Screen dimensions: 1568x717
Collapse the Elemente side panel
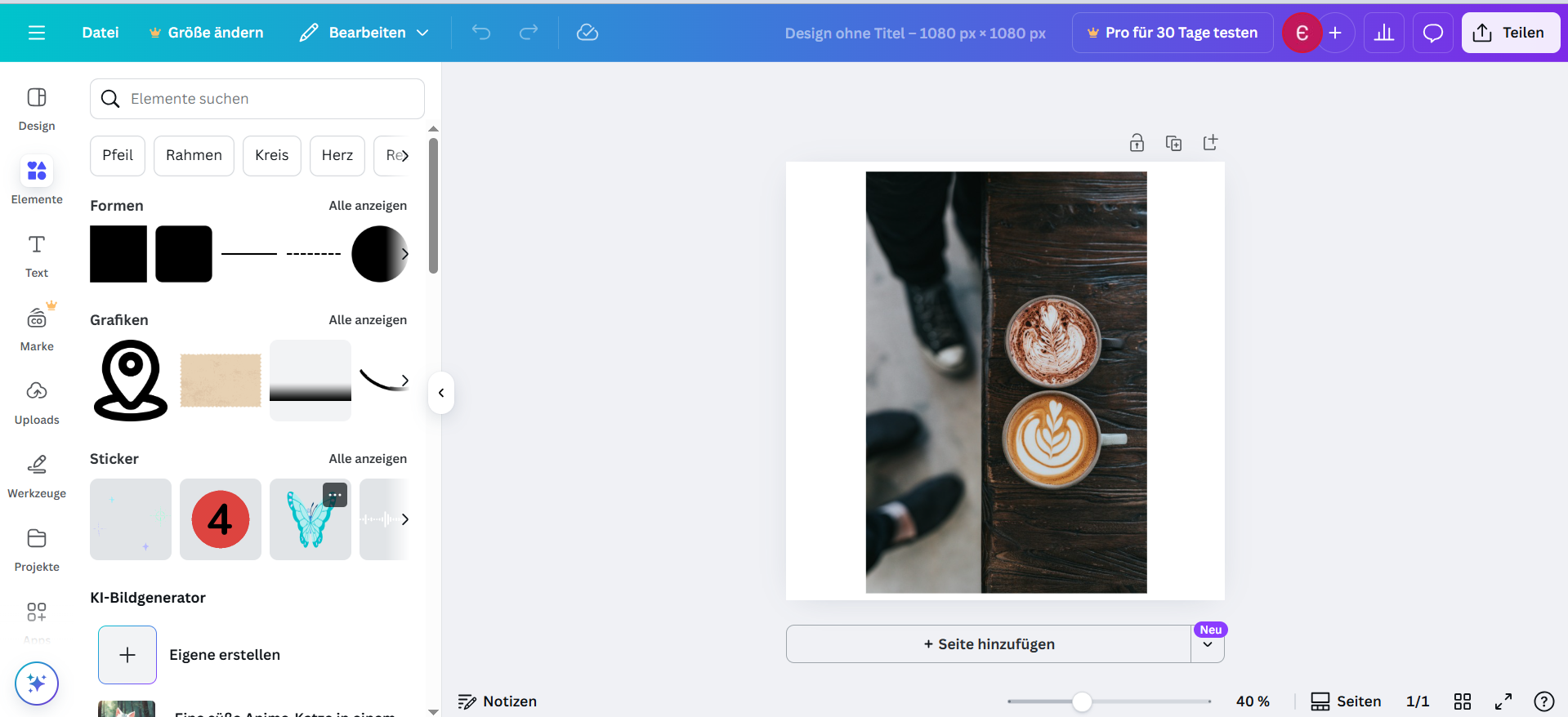441,393
